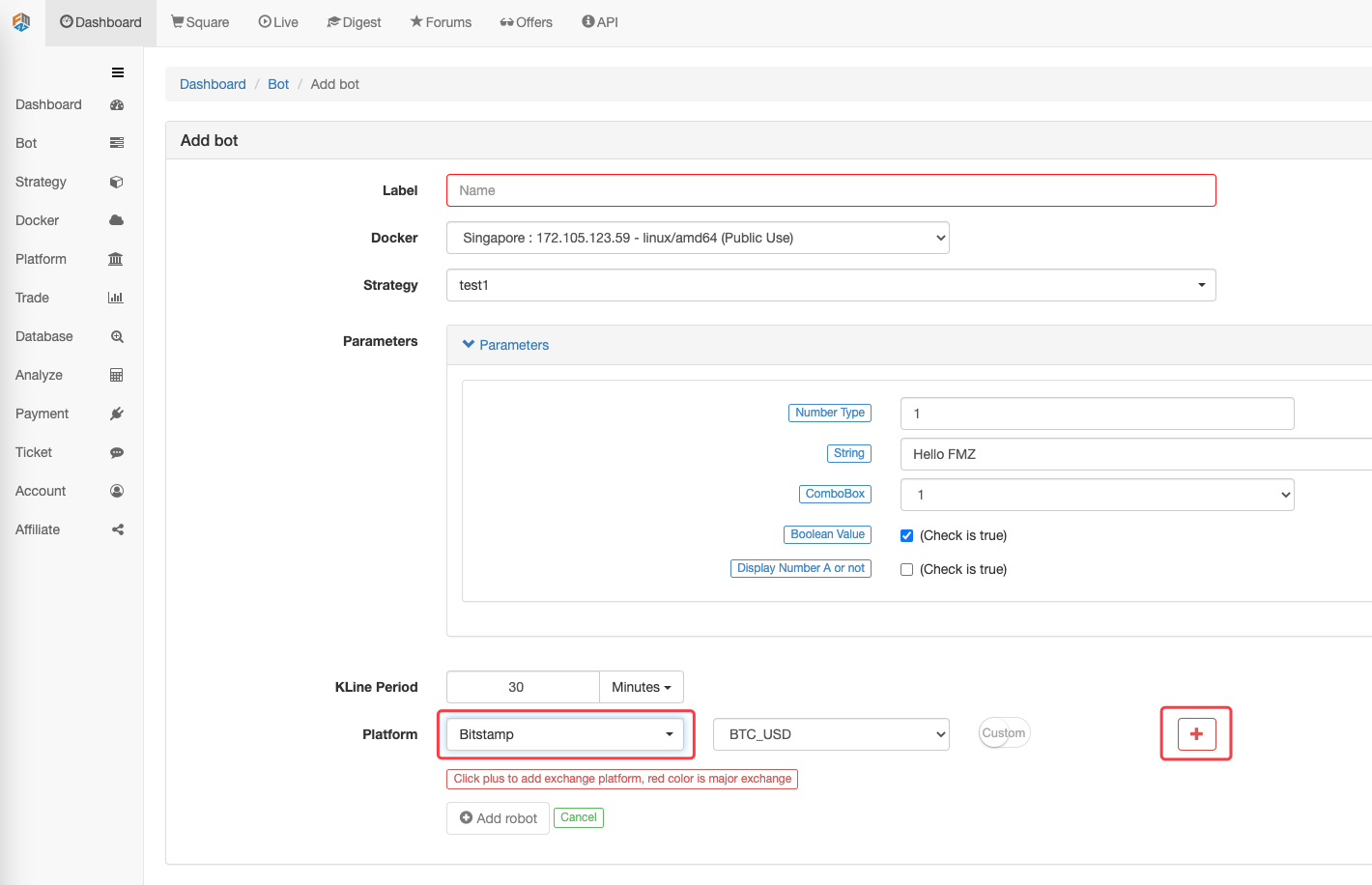The width and height of the screenshot is (1372, 885).
Task: Uncheck the Boolean Value checkbox
Action: tap(906, 535)
